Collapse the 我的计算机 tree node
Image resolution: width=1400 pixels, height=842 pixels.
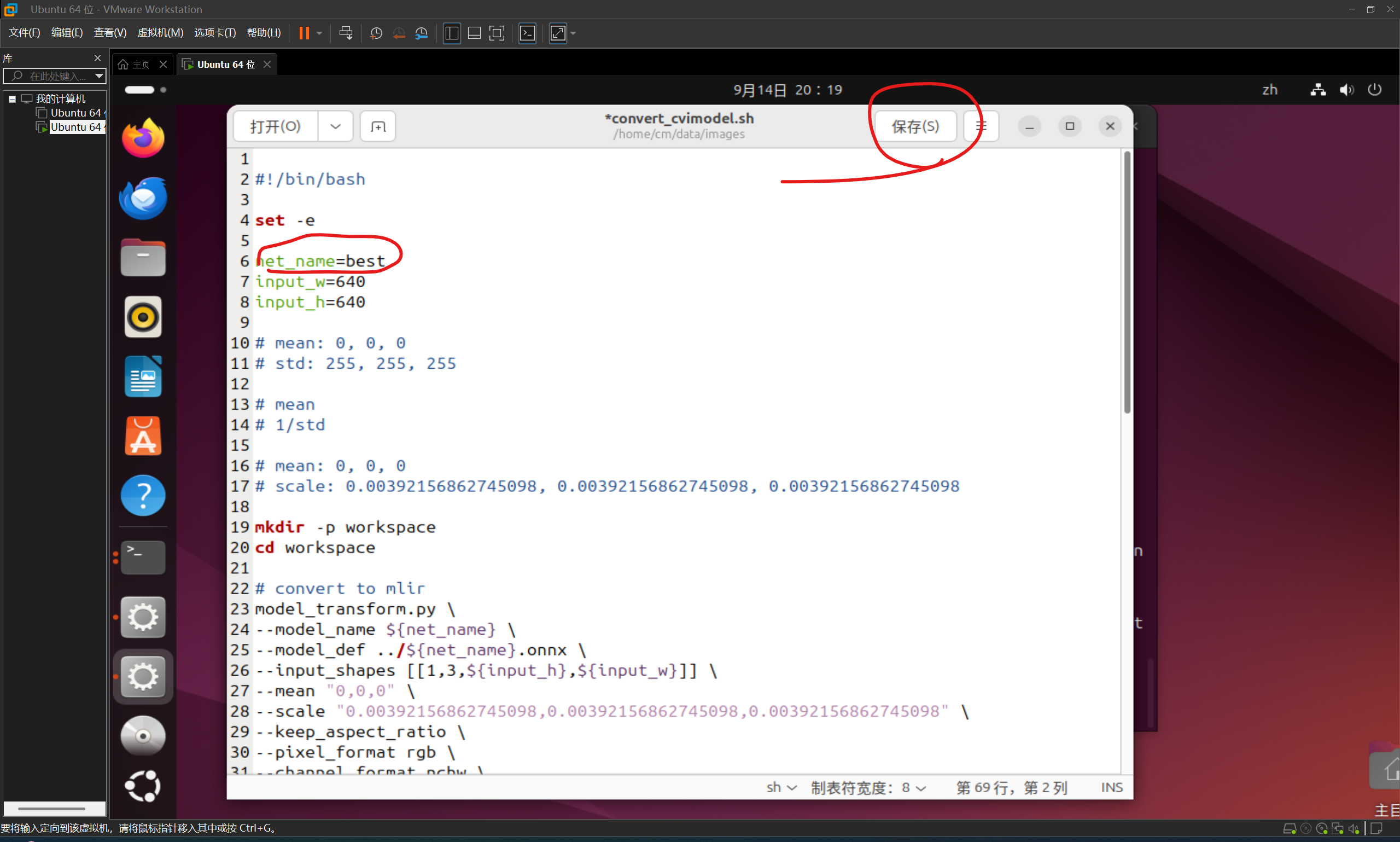[x=12, y=98]
